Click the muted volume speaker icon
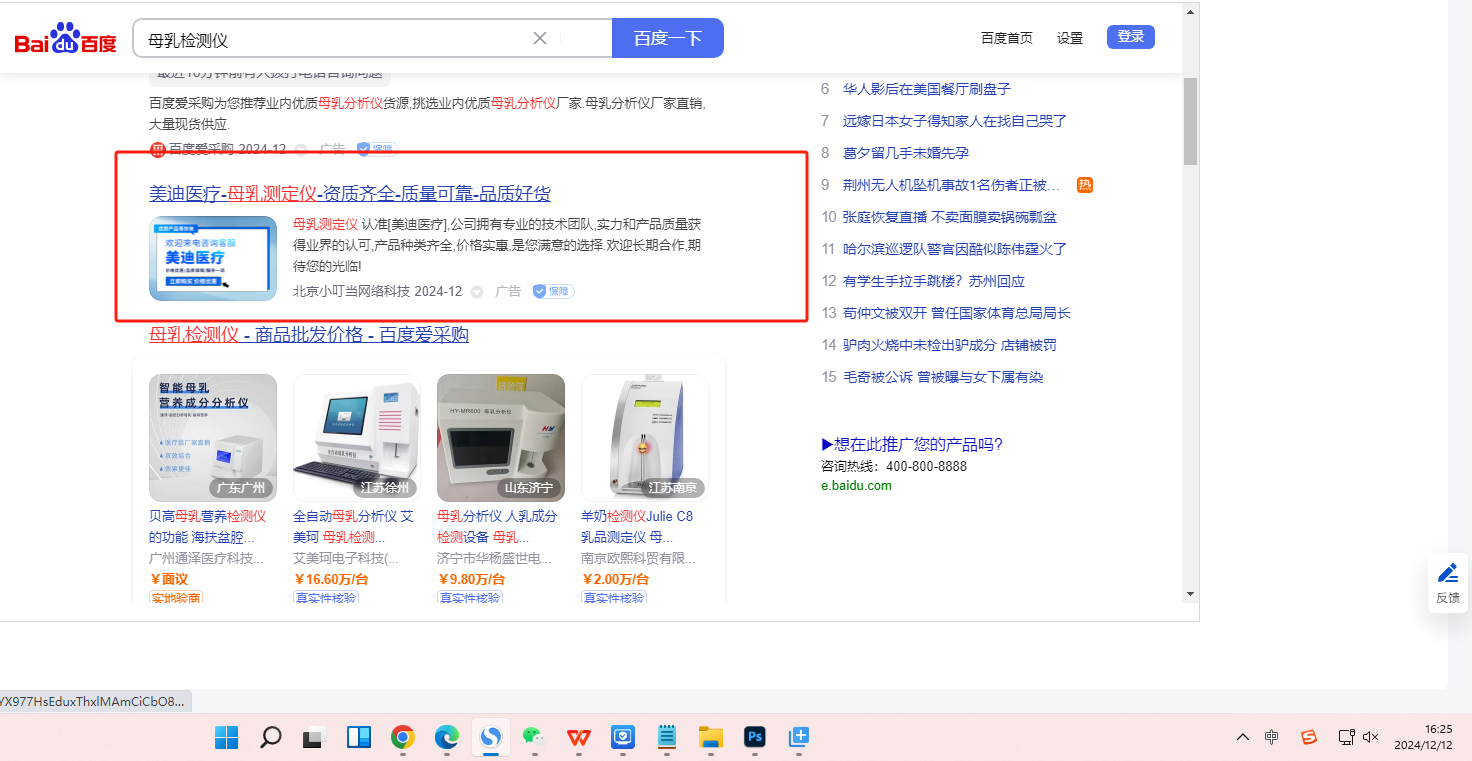Image resolution: width=1472 pixels, height=761 pixels. click(1371, 738)
